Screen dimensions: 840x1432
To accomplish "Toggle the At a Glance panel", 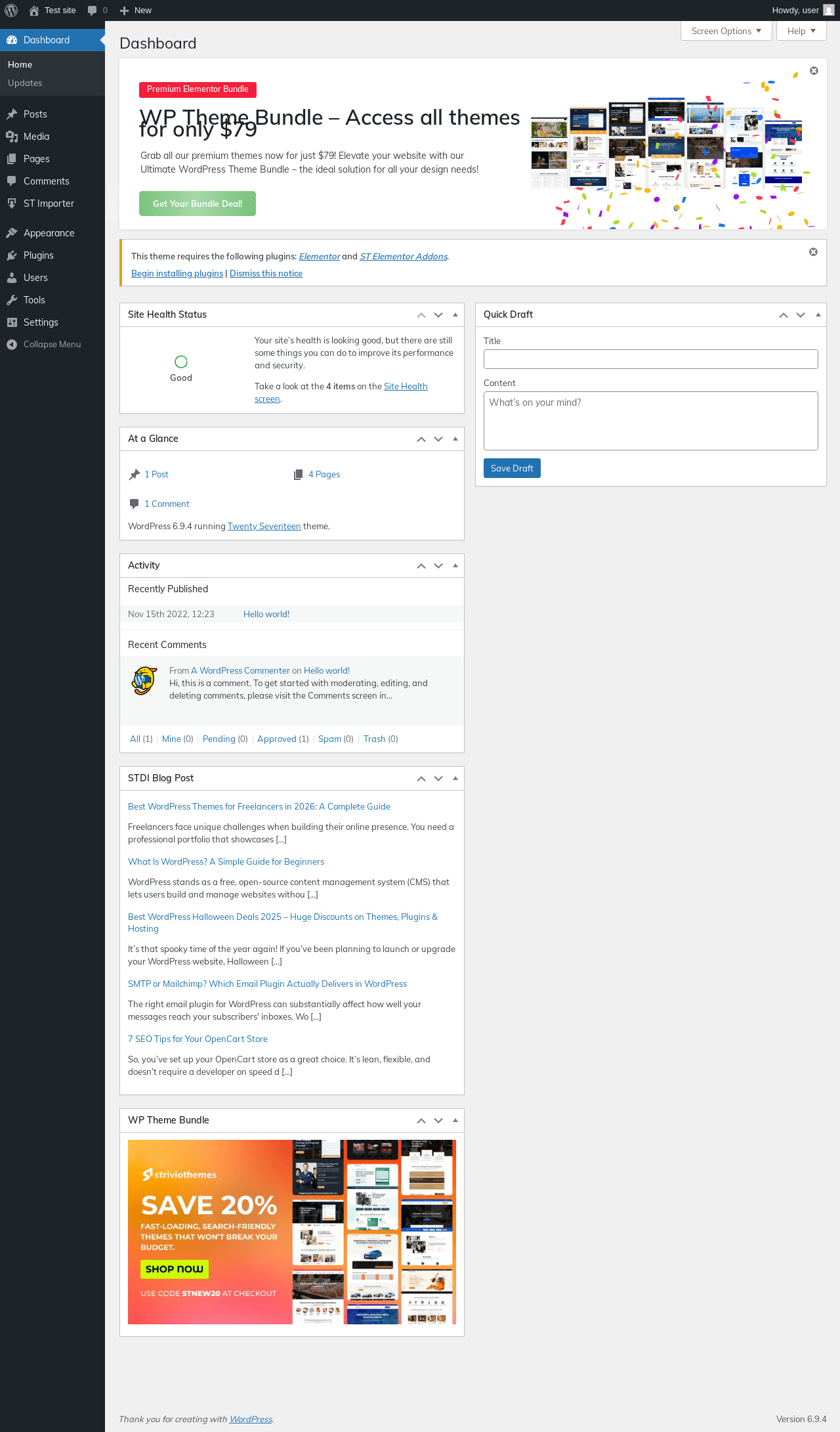I will [x=455, y=439].
